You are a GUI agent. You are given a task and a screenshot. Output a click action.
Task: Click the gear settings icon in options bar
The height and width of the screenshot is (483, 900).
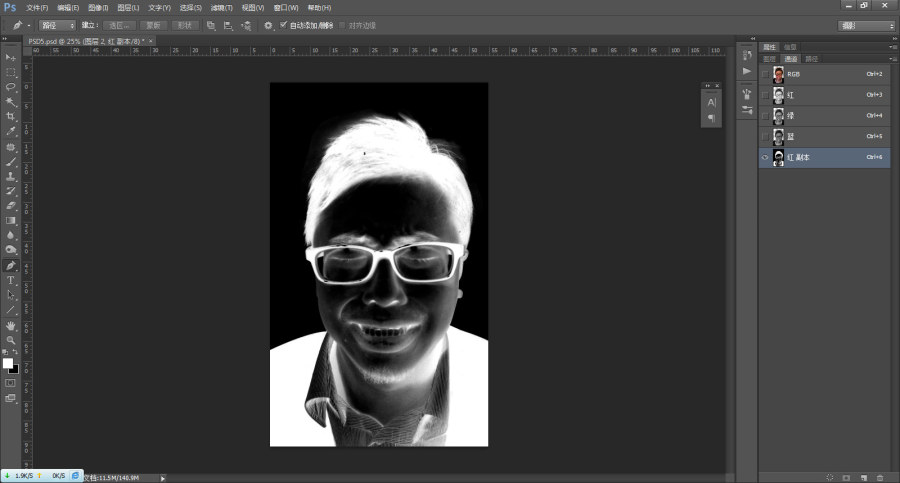pyautogui.click(x=268, y=25)
